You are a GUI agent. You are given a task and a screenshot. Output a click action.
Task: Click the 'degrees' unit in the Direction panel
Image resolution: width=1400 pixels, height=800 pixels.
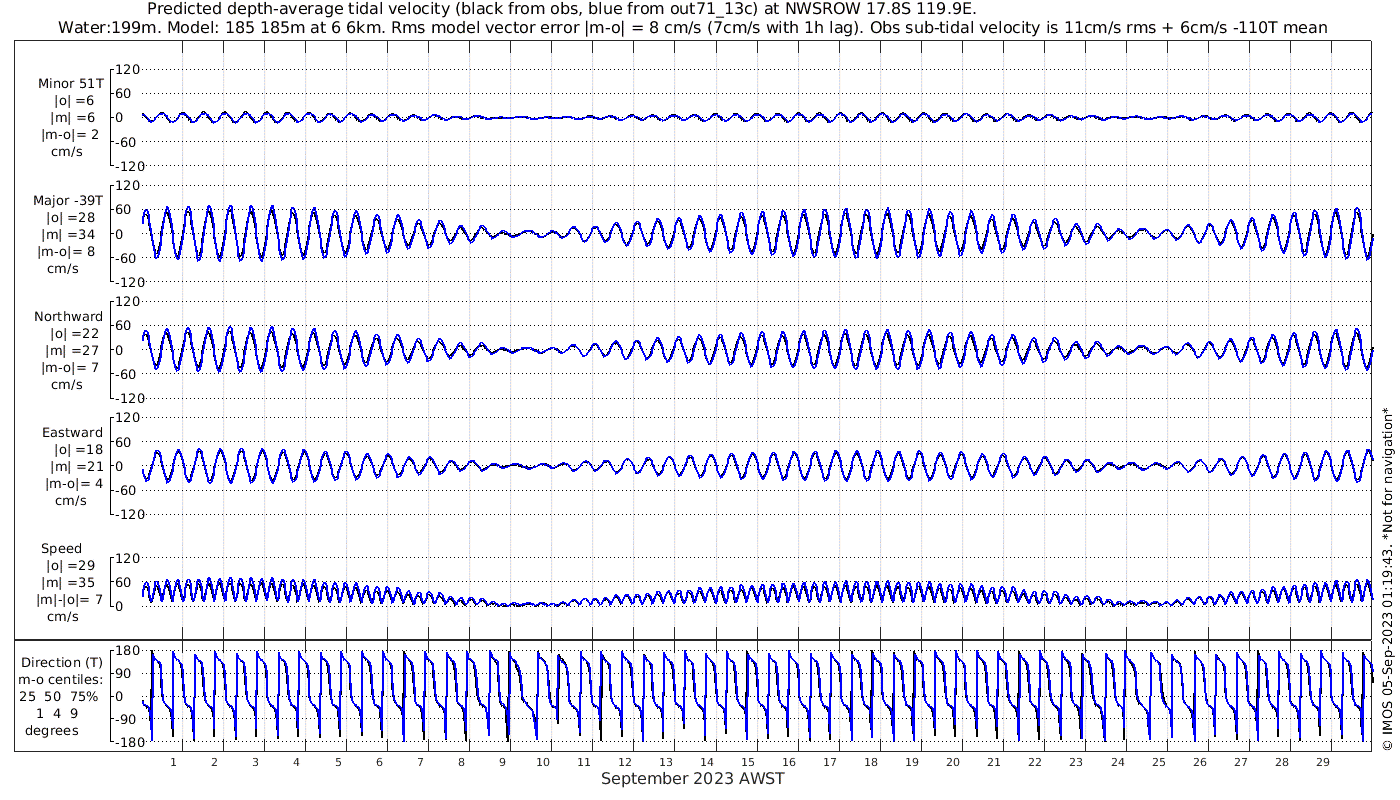[x=52, y=730]
